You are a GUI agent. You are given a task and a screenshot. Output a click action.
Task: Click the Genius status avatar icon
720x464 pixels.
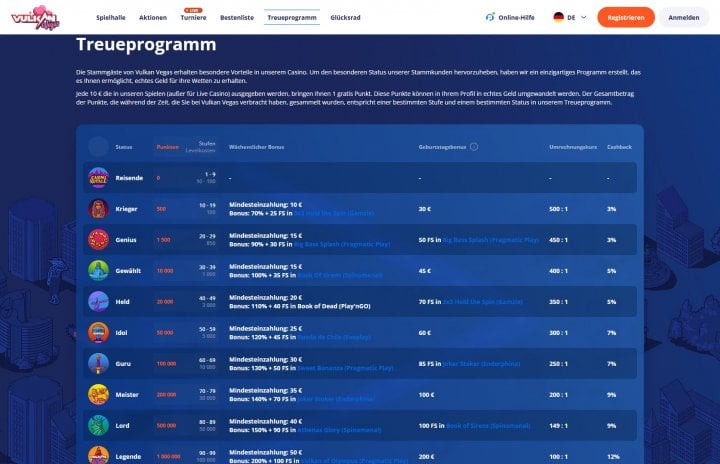click(x=98, y=240)
